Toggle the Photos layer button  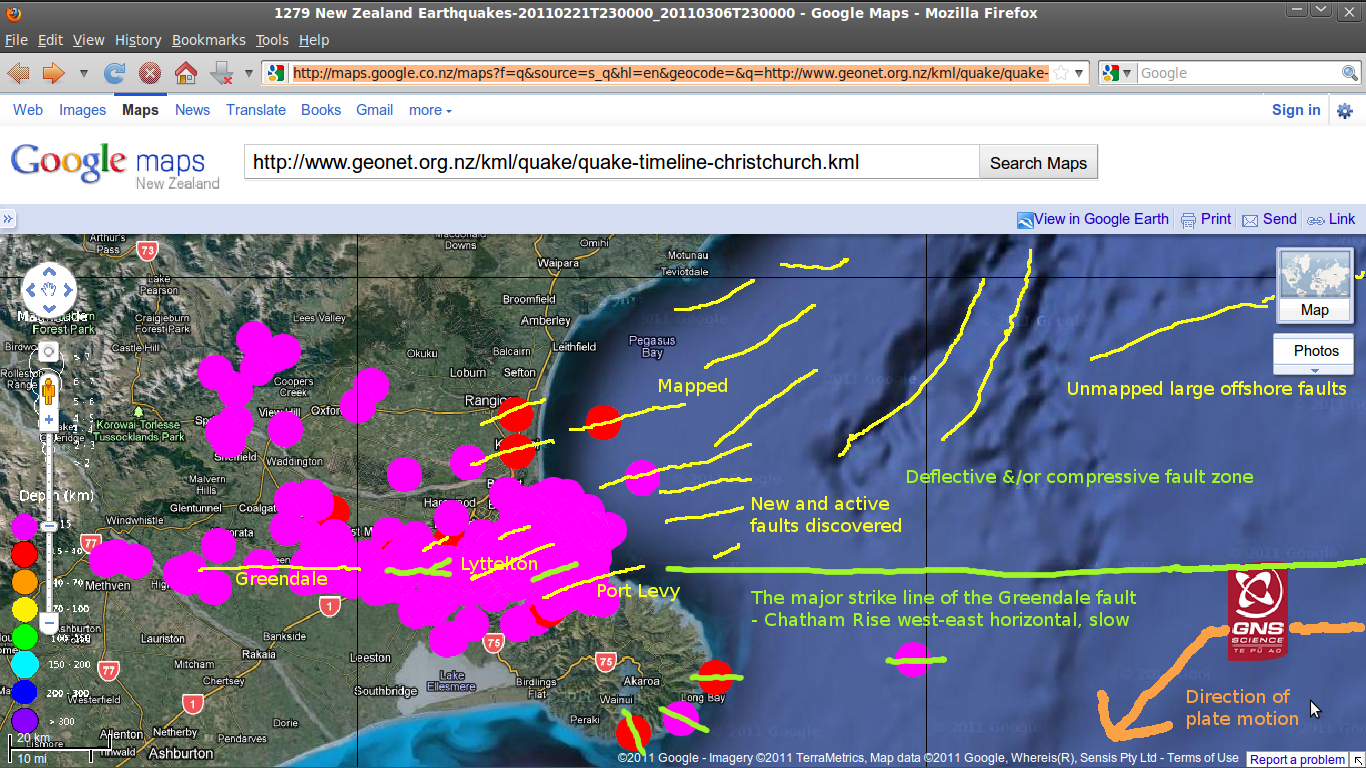click(1315, 351)
